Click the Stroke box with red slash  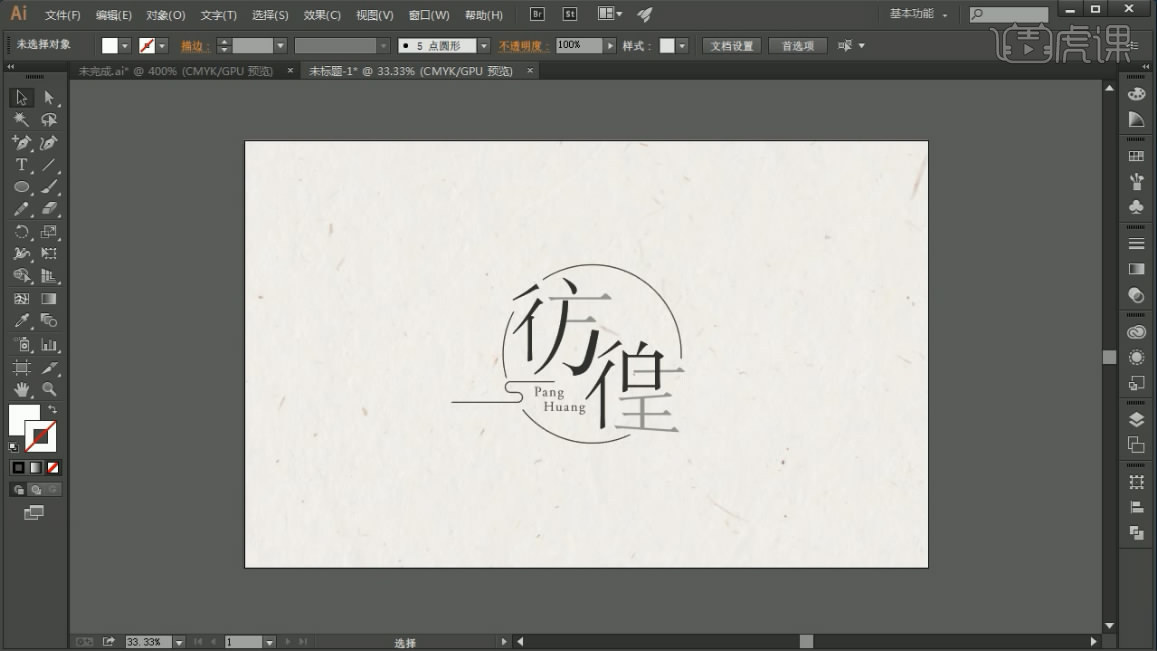click(43, 438)
